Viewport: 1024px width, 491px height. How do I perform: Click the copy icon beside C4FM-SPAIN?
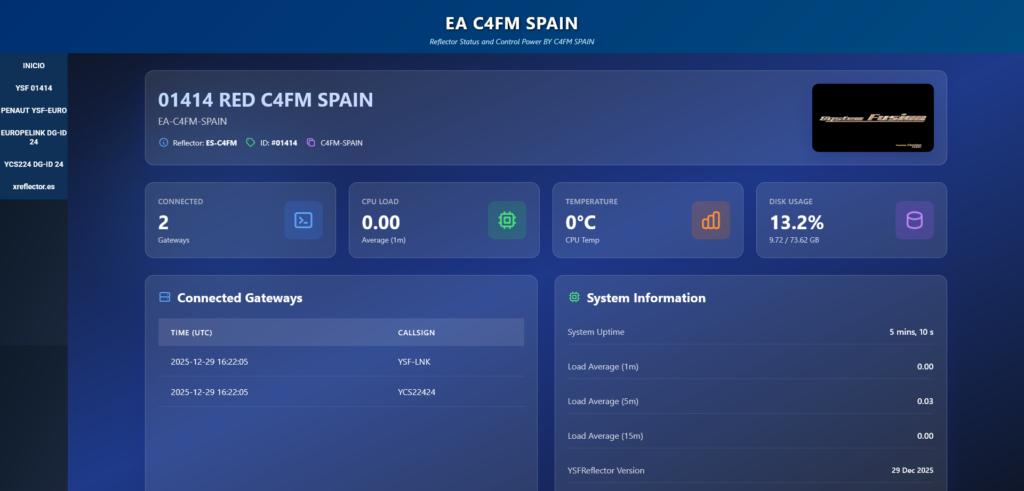[x=311, y=143]
